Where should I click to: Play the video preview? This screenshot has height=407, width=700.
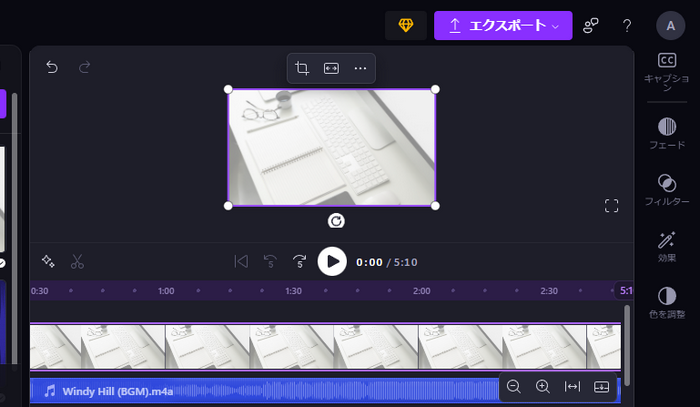332,262
